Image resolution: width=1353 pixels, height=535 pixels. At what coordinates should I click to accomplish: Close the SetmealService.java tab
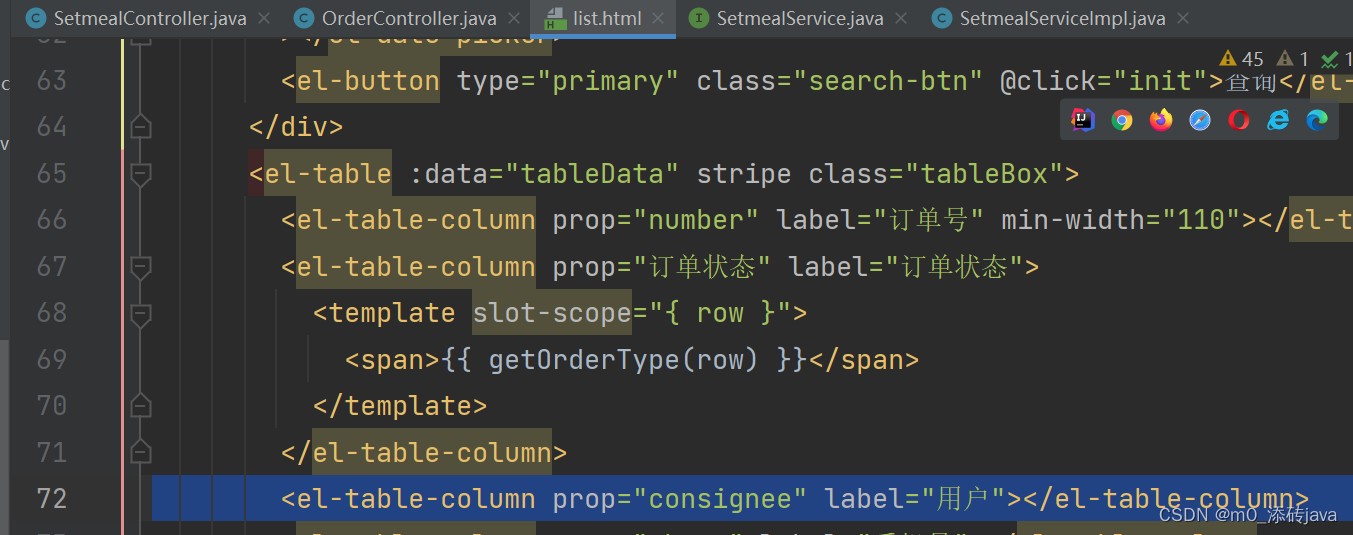(x=902, y=18)
